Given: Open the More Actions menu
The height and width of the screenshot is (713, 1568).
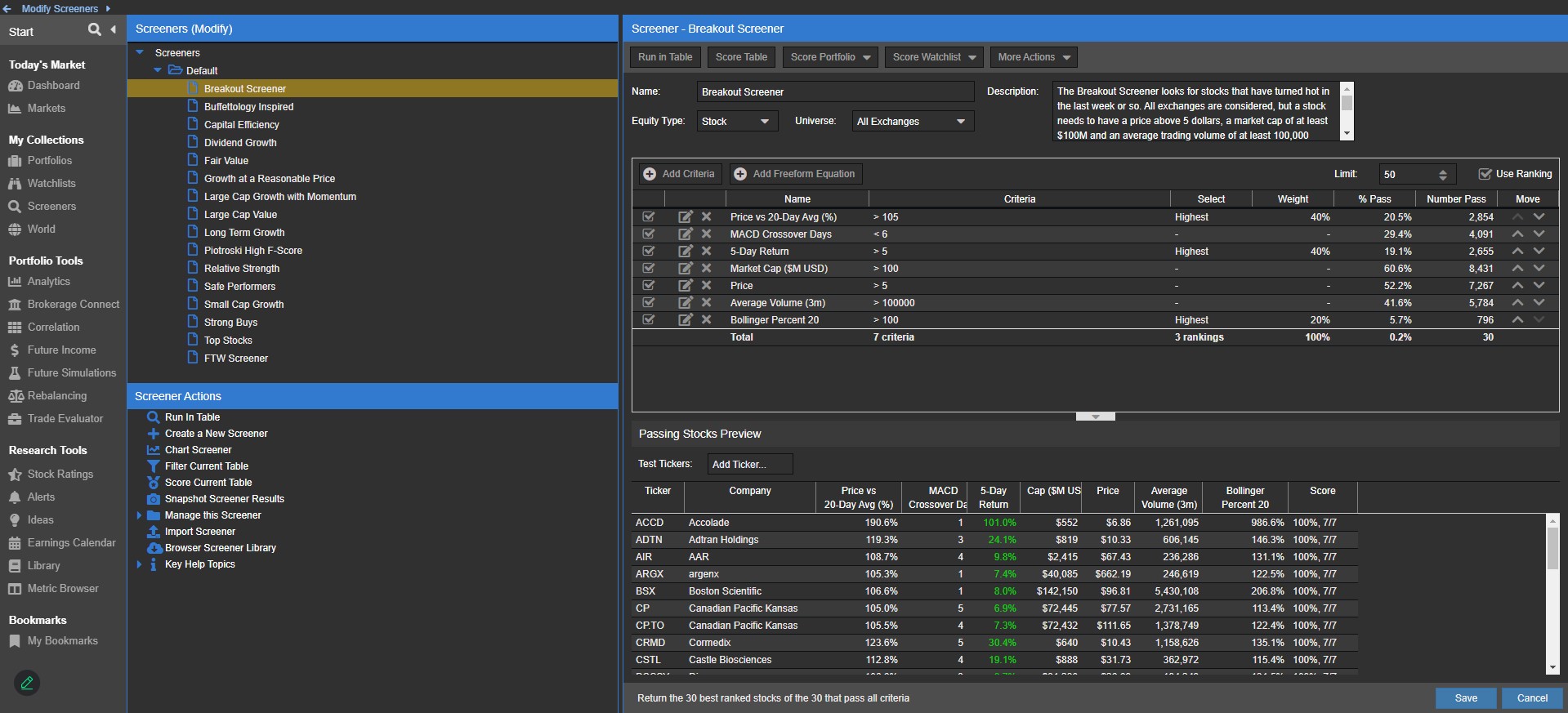Looking at the screenshot, I should point(1034,57).
